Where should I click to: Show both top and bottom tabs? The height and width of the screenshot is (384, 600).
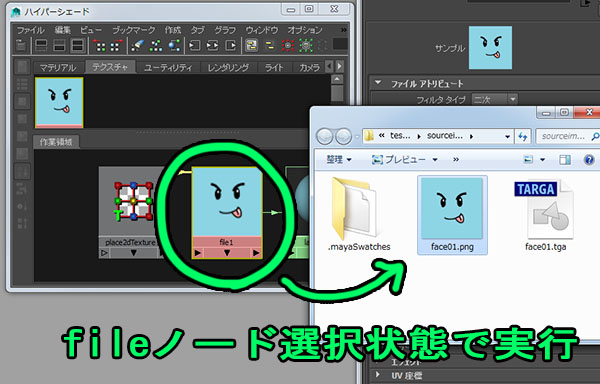(x=78, y=46)
